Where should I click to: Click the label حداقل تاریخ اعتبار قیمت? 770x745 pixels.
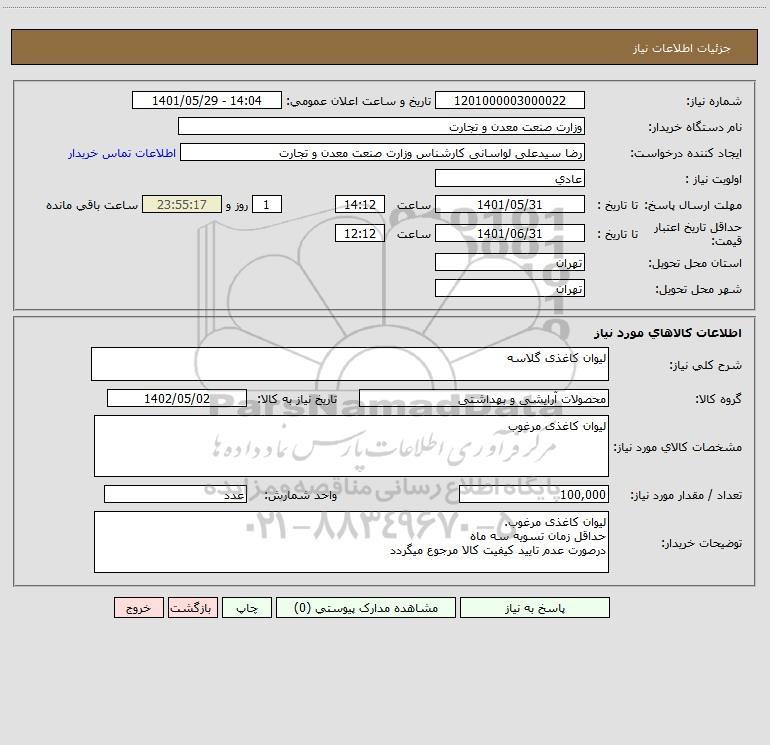[698, 234]
